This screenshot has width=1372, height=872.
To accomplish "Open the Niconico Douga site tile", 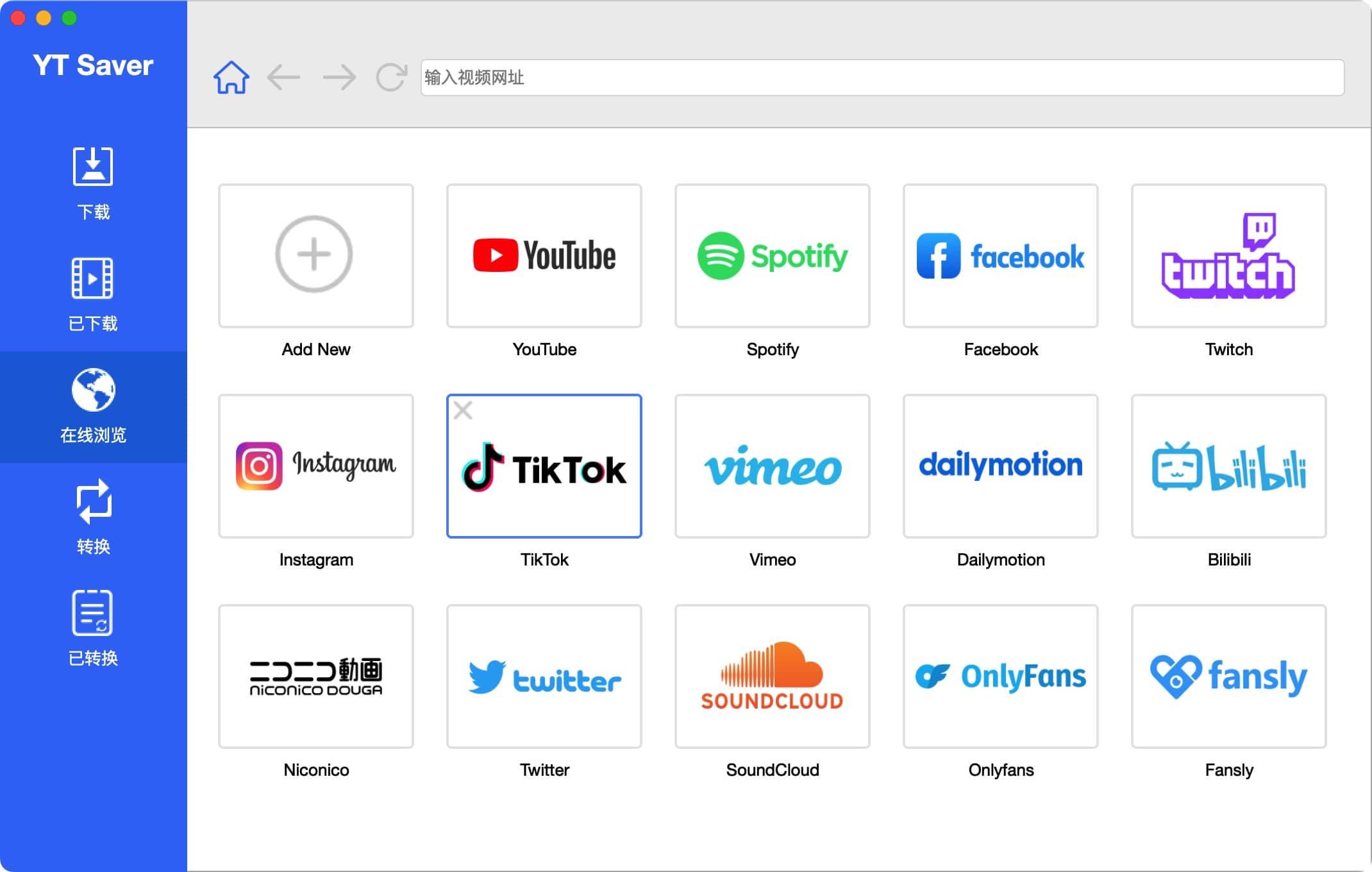I will (x=316, y=676).
